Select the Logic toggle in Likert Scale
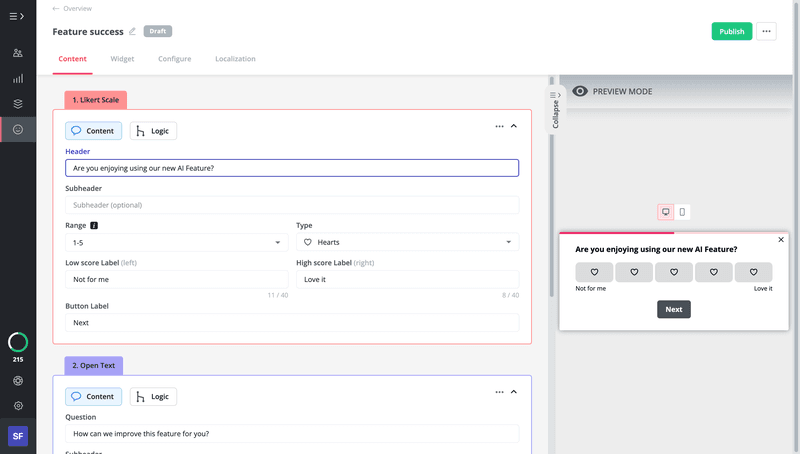The width and height of the screenshot is (800, 454). [x=153, y=131]
